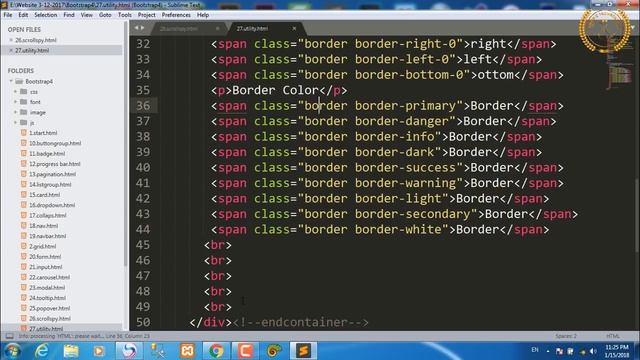Viewport: 640px width, 360px height.
Task: Close 27.utility.html in Open Files list
Action: point(11,50)
